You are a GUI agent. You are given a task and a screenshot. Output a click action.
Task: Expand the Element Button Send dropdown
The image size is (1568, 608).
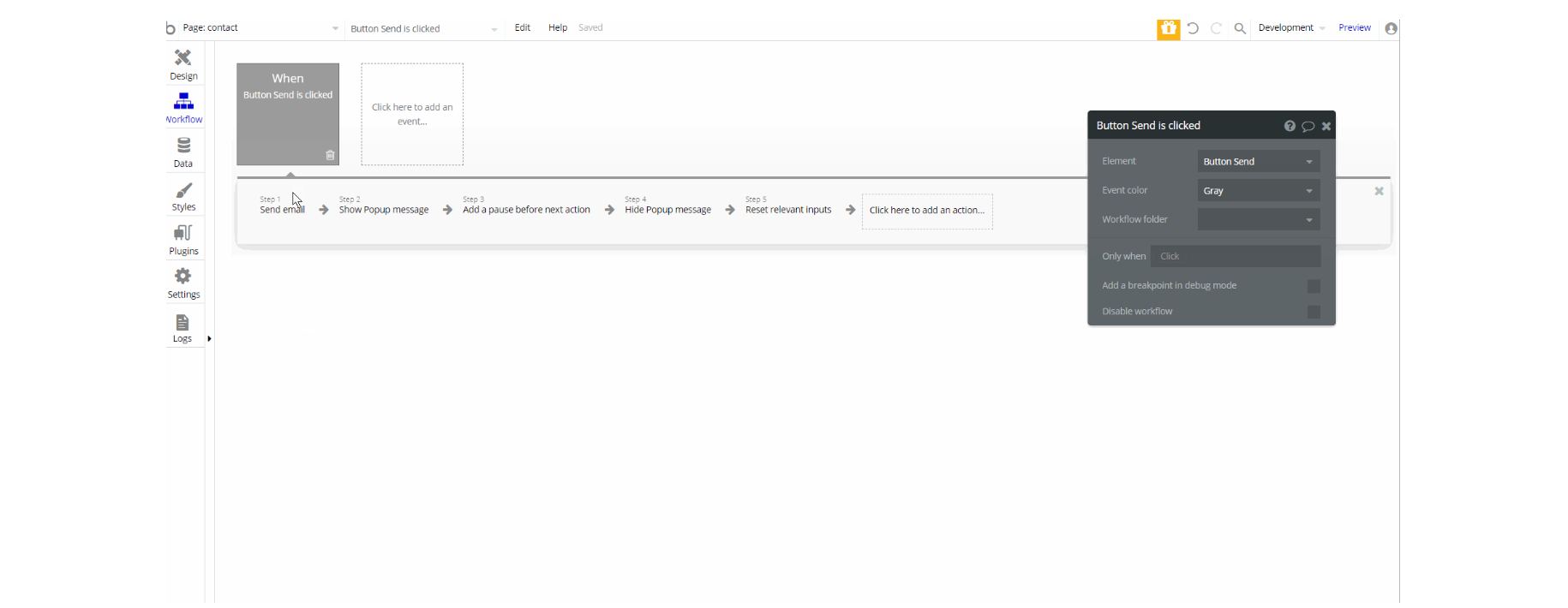pos(1259,162)
